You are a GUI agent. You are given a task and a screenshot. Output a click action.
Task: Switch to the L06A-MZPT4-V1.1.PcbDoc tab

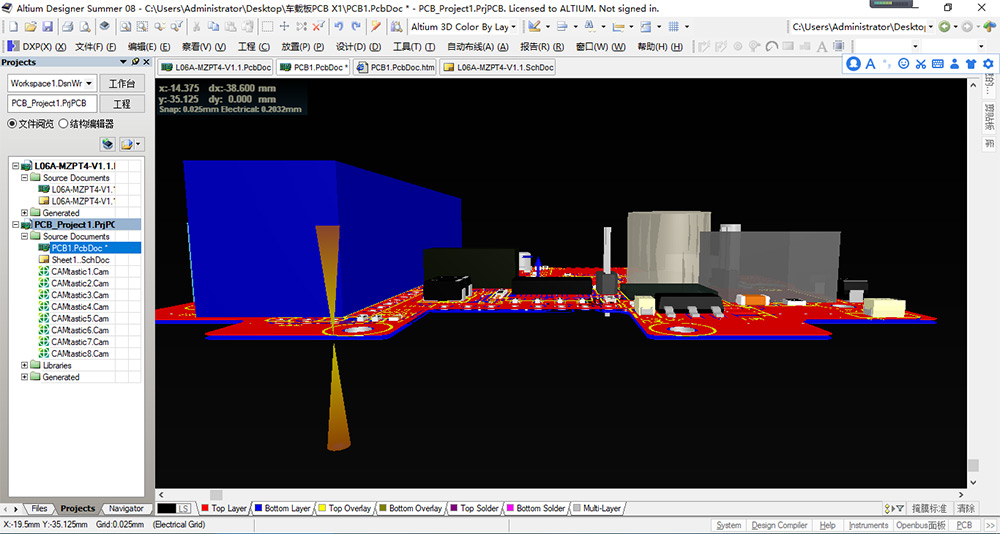coord(216,67)
